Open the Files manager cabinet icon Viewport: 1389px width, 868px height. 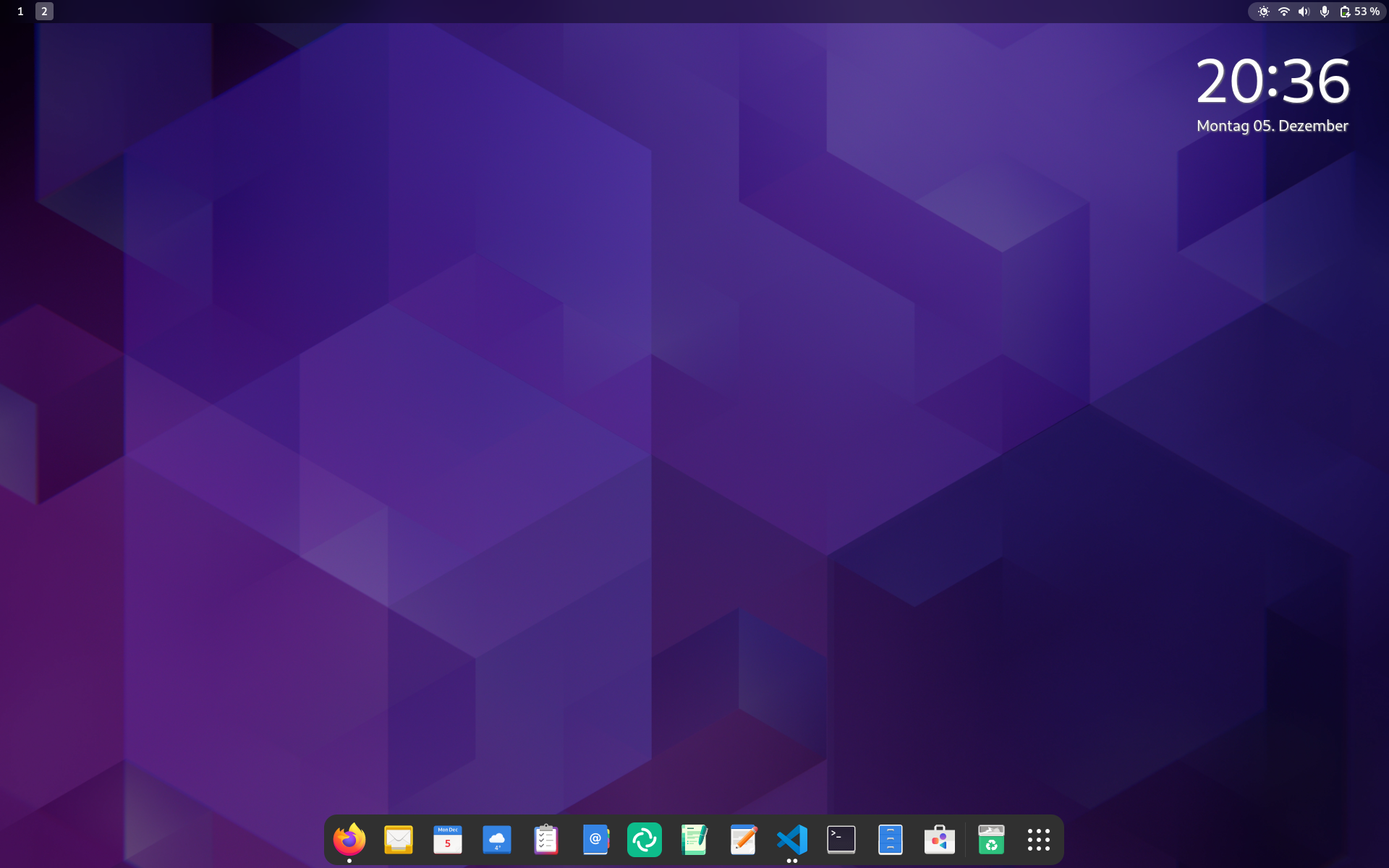click(x=891, y=840)
